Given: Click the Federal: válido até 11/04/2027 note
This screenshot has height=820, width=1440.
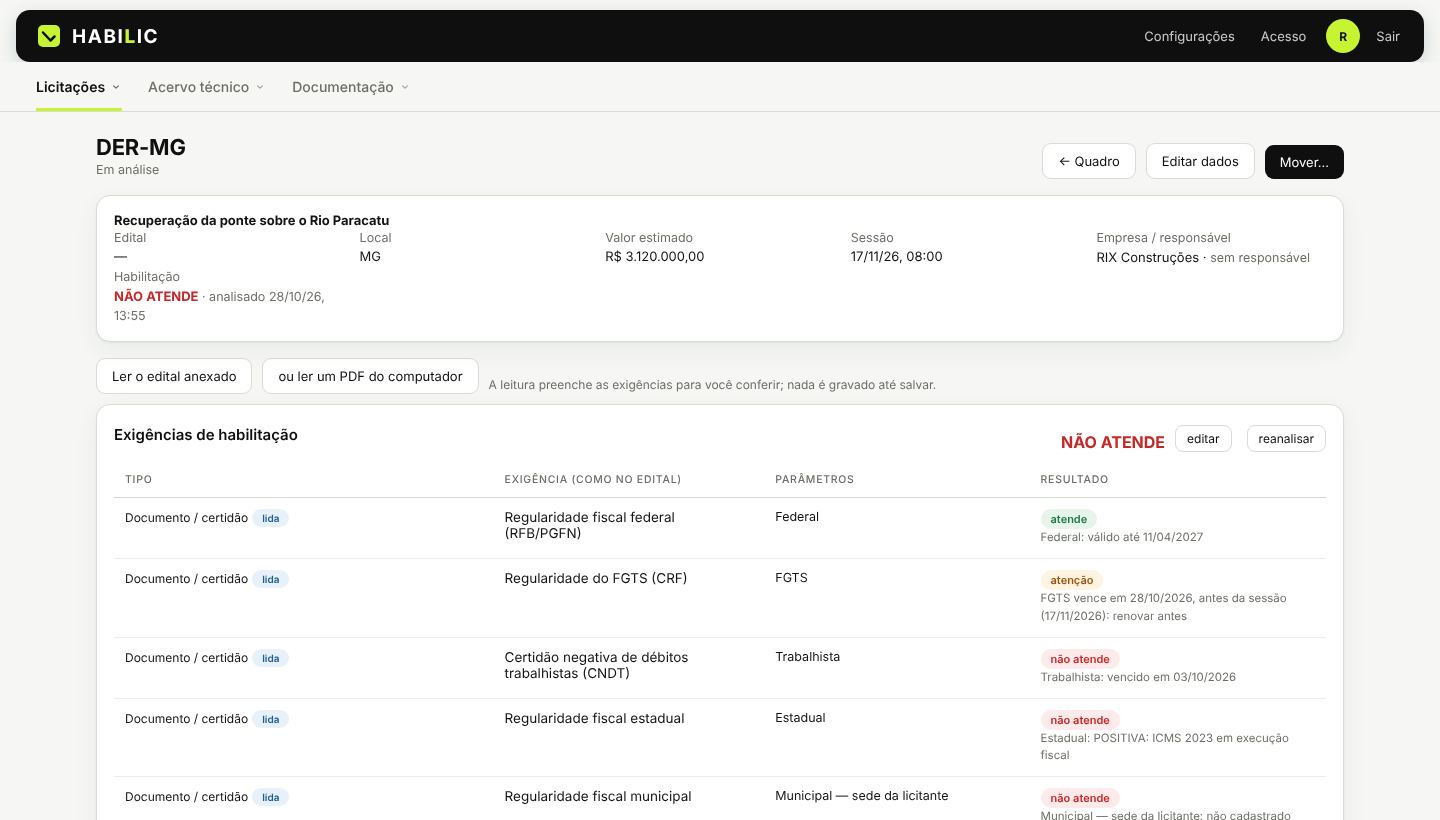Looking at the screenshot, I should pos(1121,537).
